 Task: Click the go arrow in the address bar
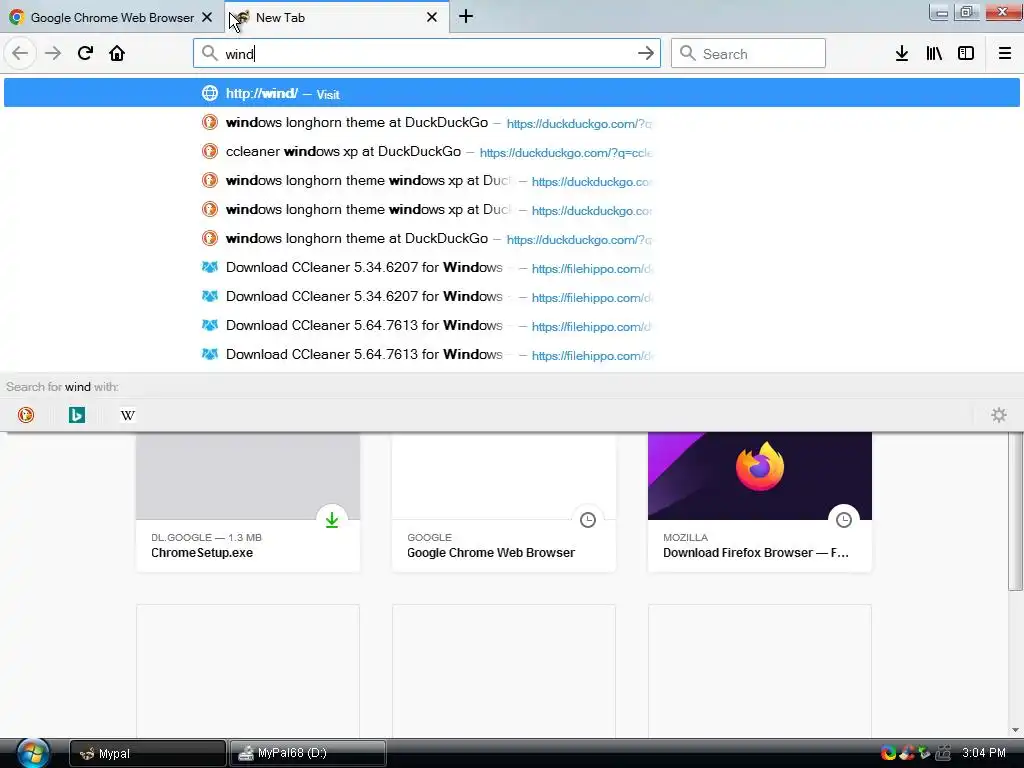(645, 54)
